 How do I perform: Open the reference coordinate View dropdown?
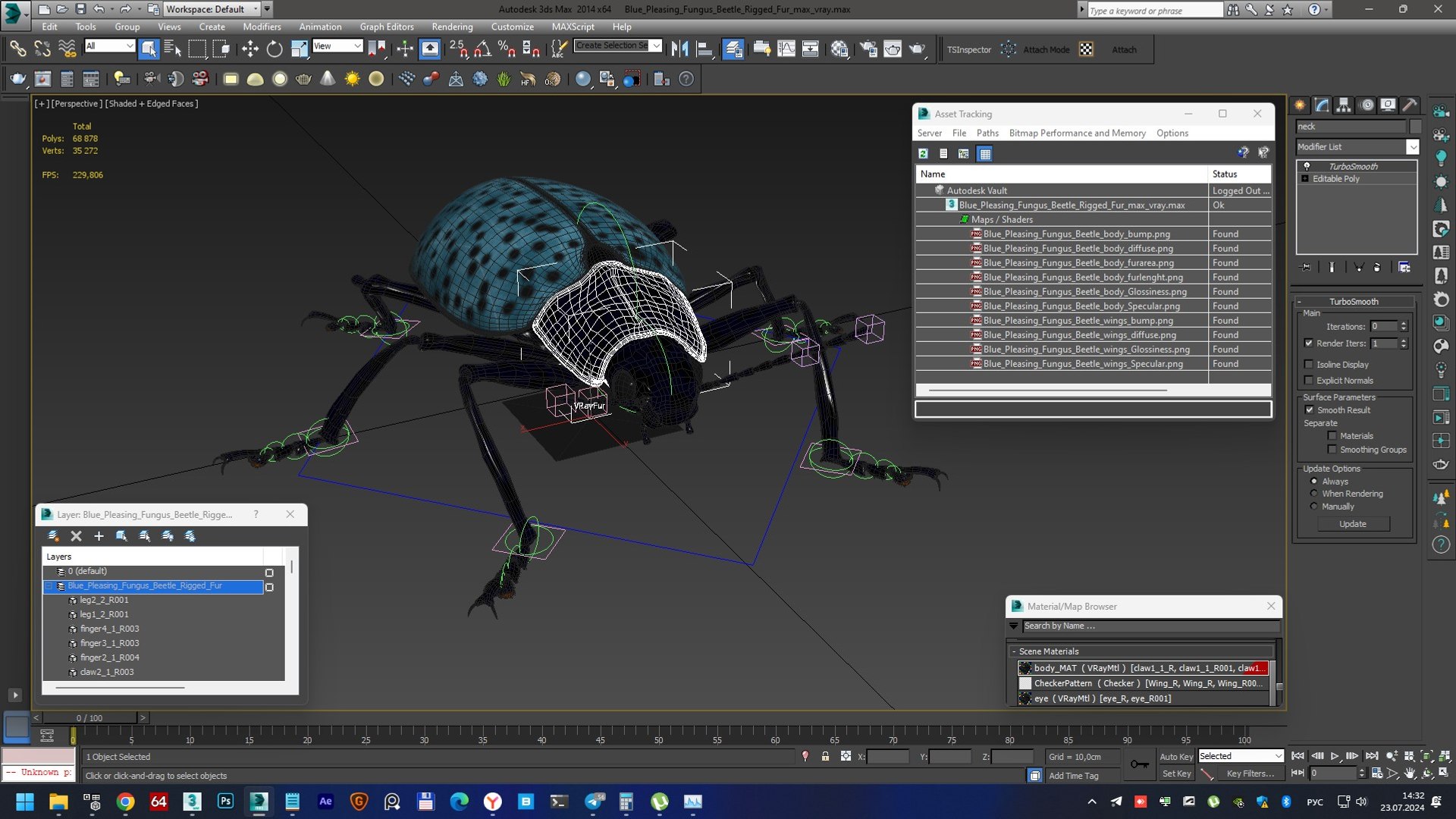click(x=337, y=46)
